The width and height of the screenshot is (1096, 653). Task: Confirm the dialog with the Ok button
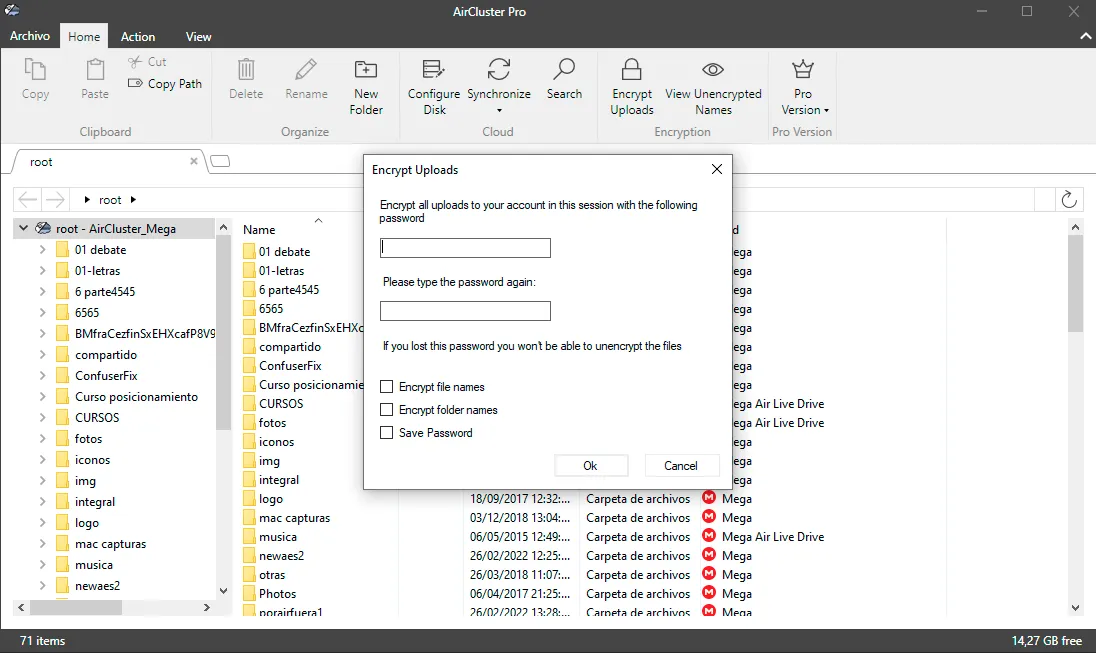591,466
